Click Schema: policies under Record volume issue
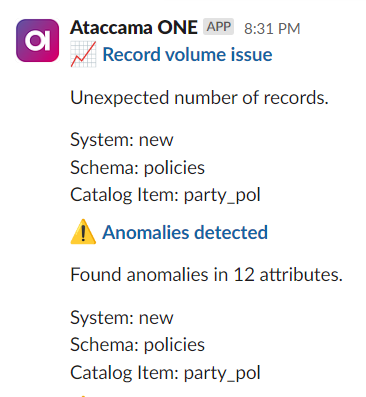 (x=137, y=167)
